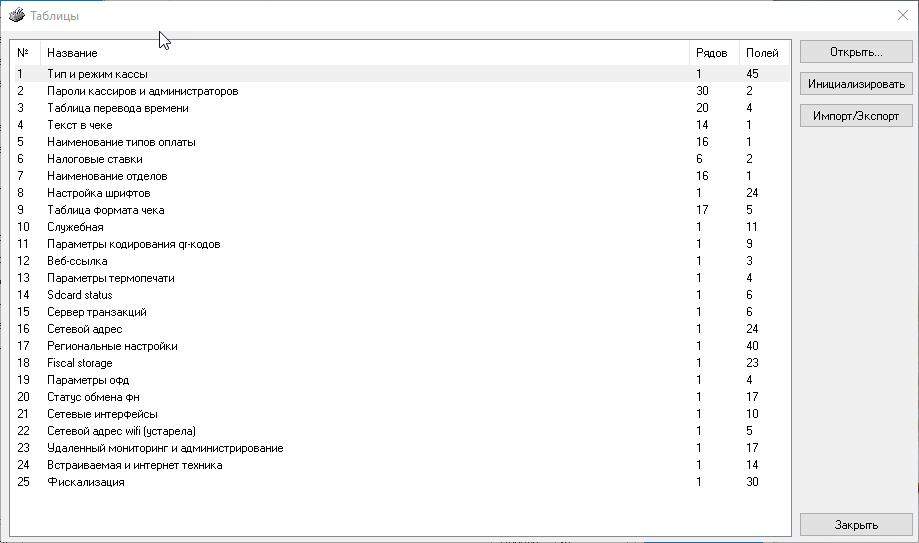The width and height of the screenshot is (919, 543).
Task: Select the Sdcard status row
Action: click(x=79, y=295)
